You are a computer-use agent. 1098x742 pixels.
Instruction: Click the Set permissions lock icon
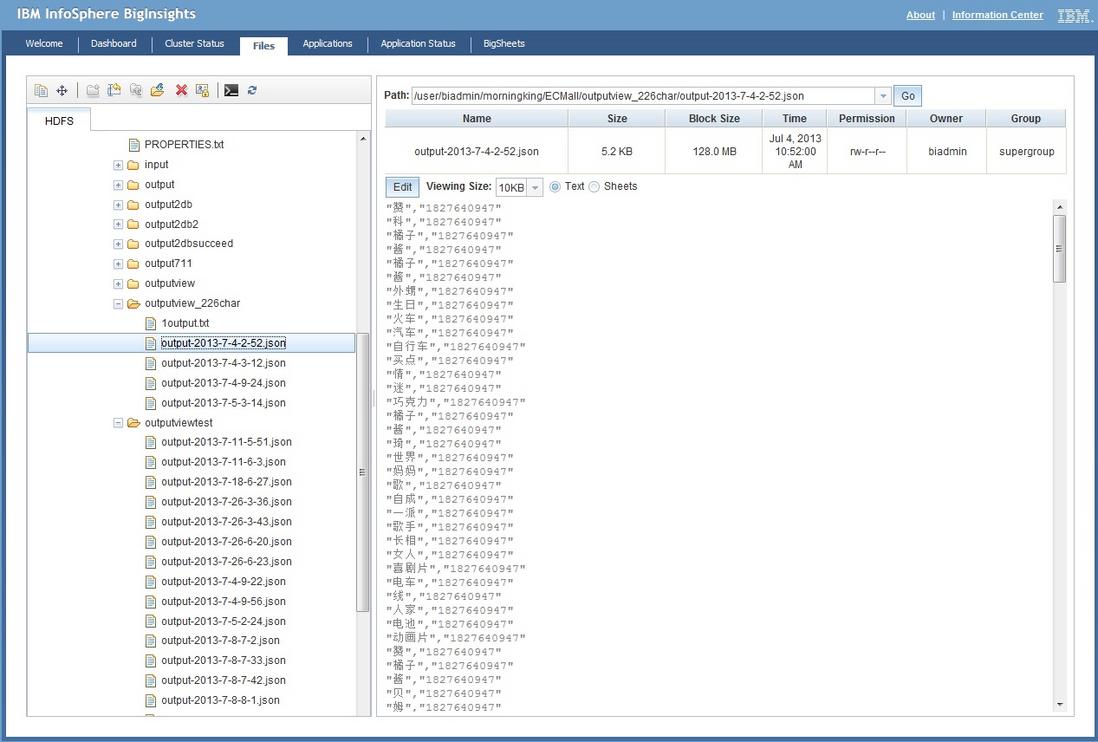pyautogui.click(x=202, y=90)
